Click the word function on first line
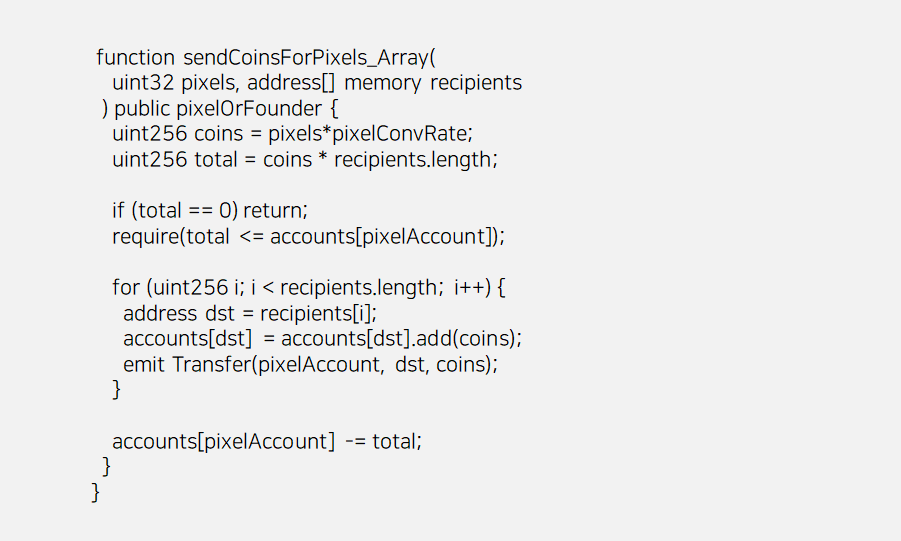Image resolution: width=901 pixels, height=541 pixels. pos(136,57)
